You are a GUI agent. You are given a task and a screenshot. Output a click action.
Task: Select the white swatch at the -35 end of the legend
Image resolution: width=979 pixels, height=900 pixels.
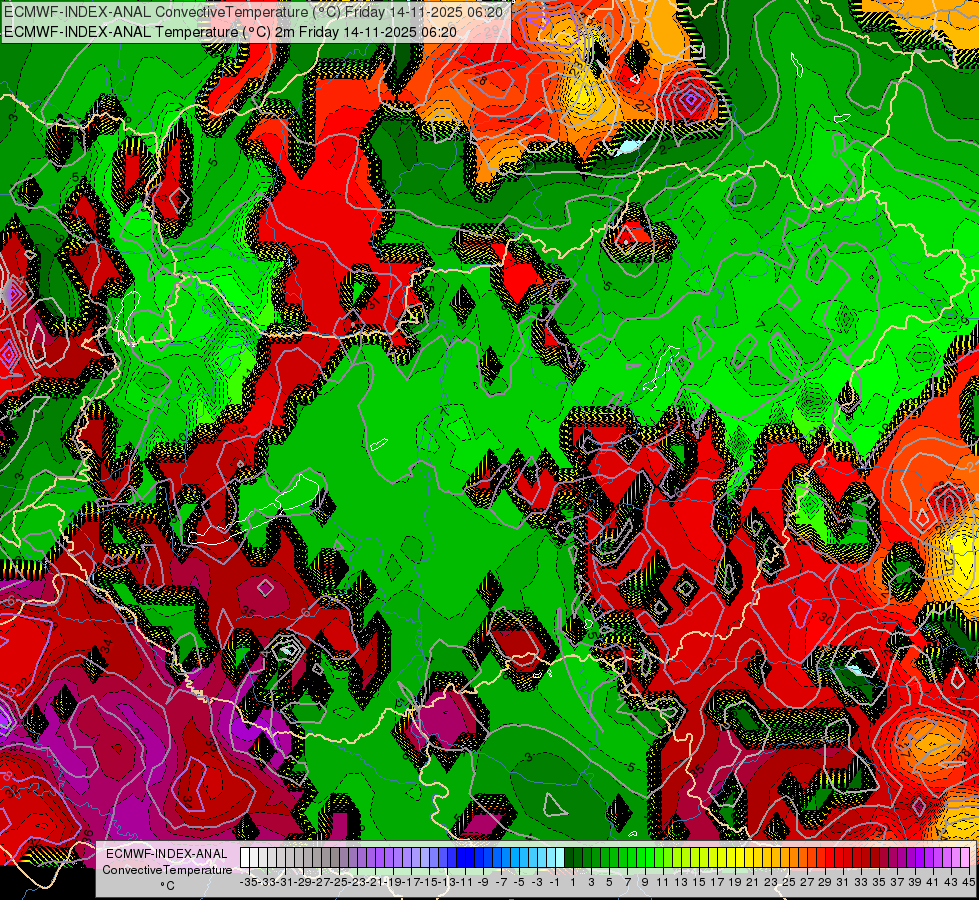click(x=245, y=858)
